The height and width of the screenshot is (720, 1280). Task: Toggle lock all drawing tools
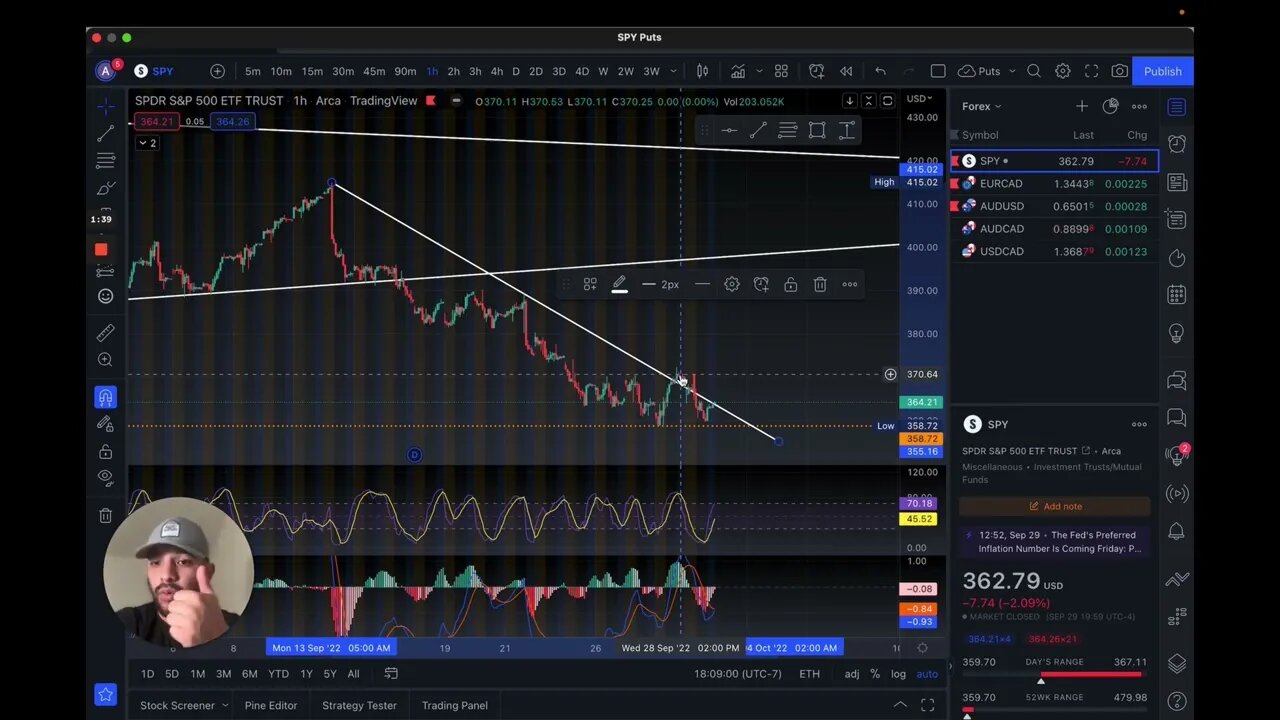[x=105, y=451]
